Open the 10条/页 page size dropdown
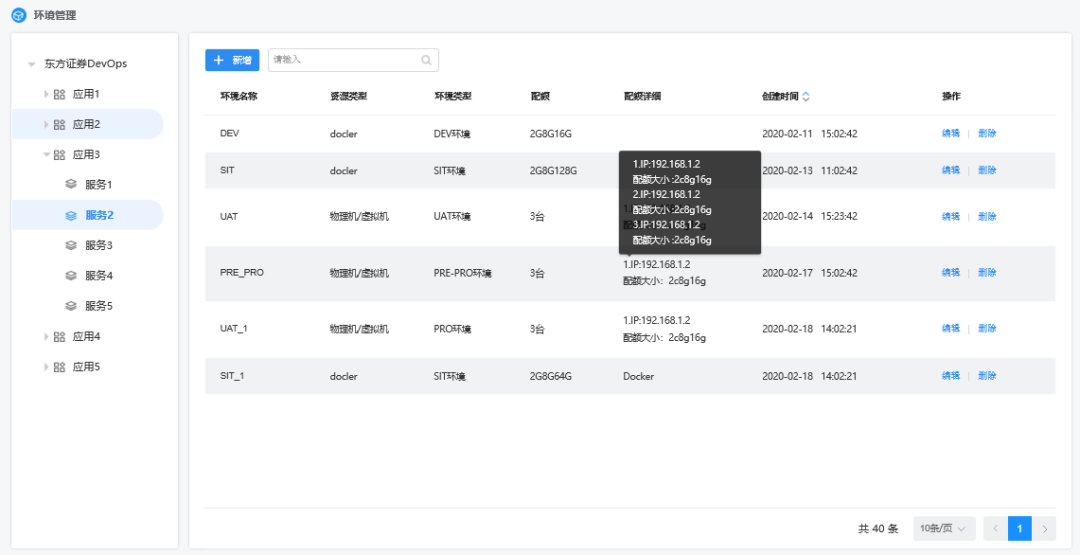This screenshot has height=555, width=1080. 944,528
